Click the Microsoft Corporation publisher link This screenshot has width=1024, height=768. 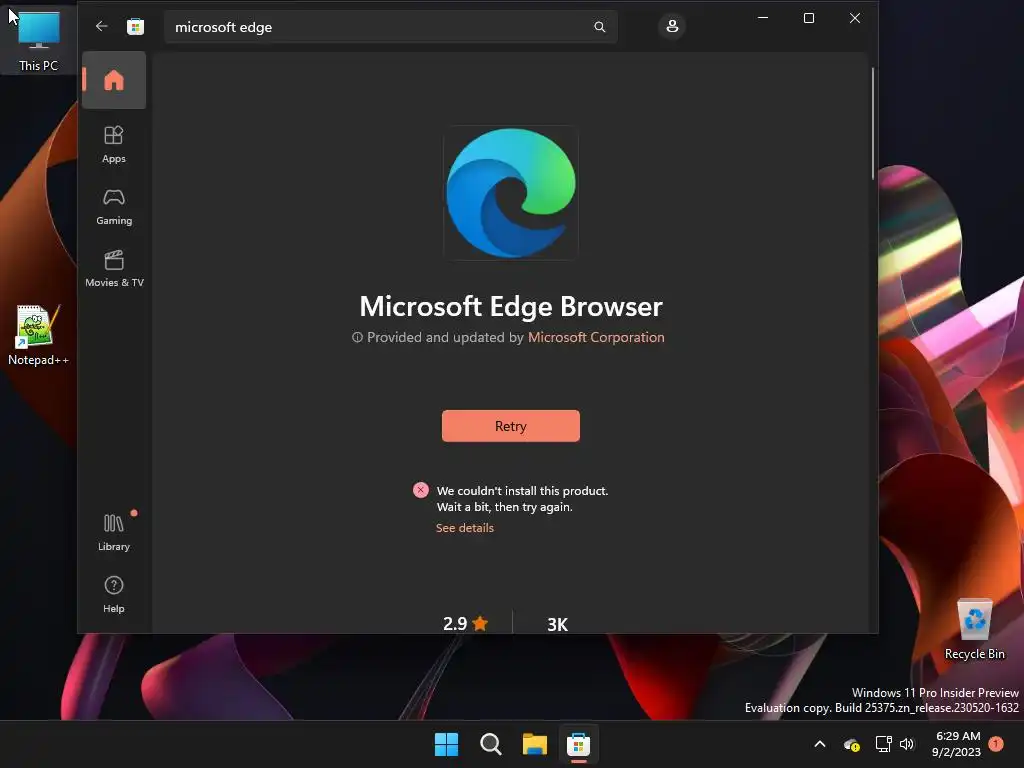pyautogui.click(x=596, y=337)
